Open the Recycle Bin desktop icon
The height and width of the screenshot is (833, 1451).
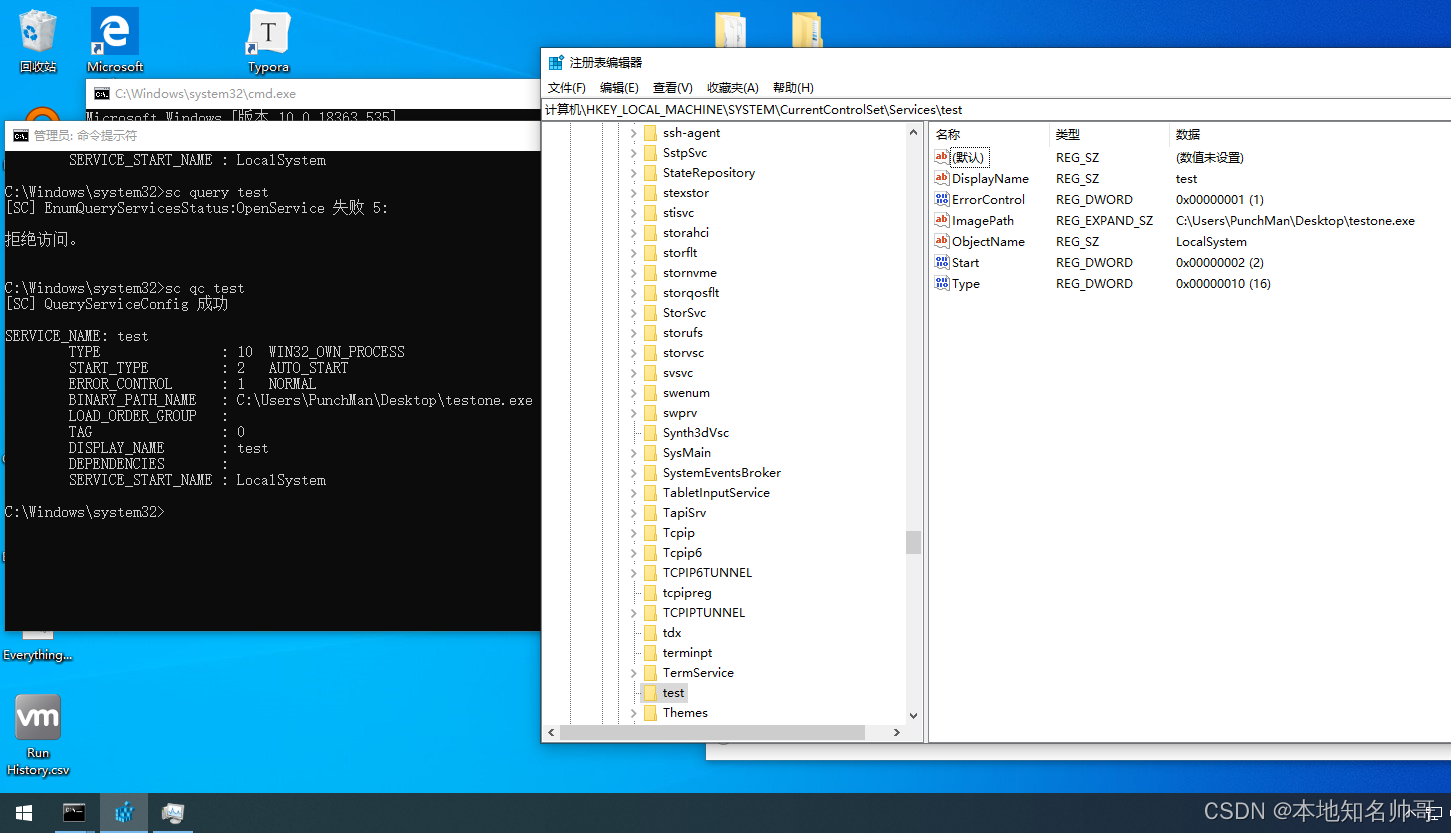(38, 40)
